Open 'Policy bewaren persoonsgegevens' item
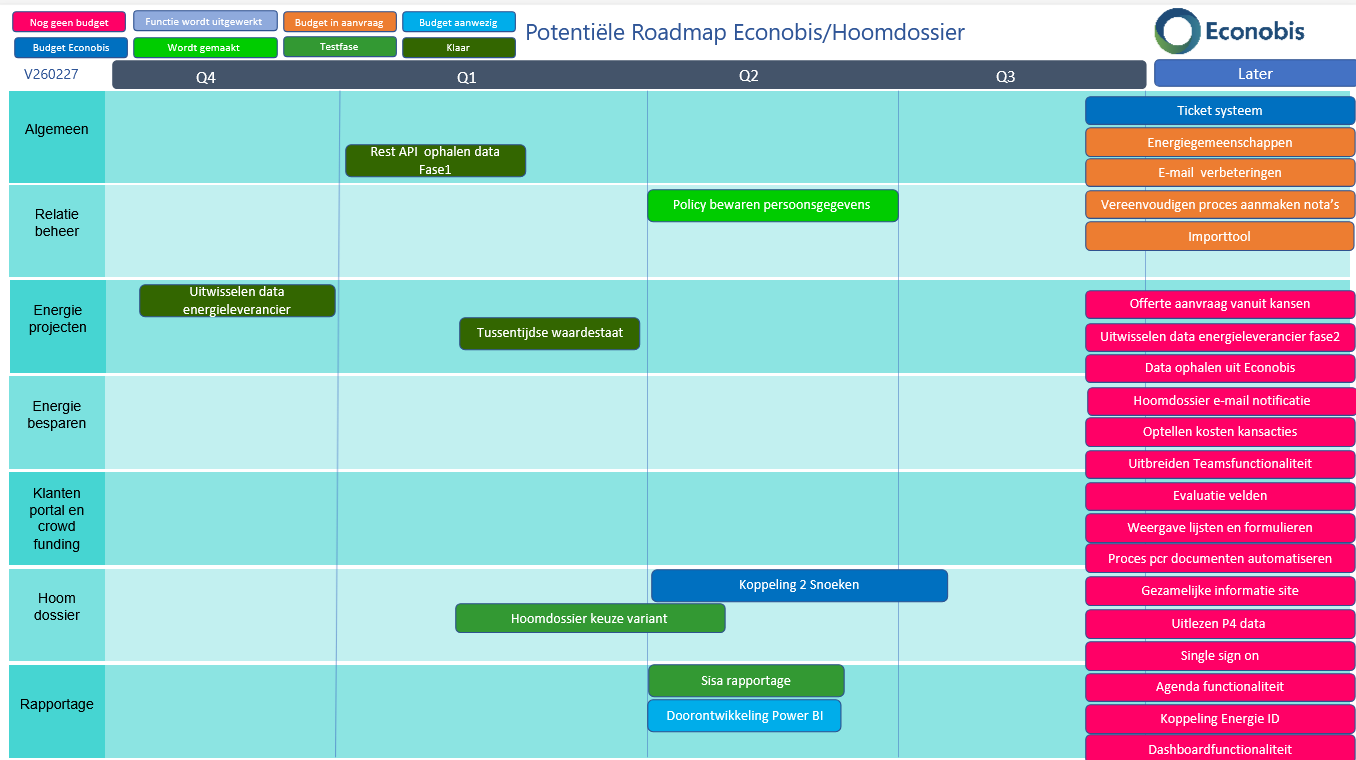 pos(773,205)
